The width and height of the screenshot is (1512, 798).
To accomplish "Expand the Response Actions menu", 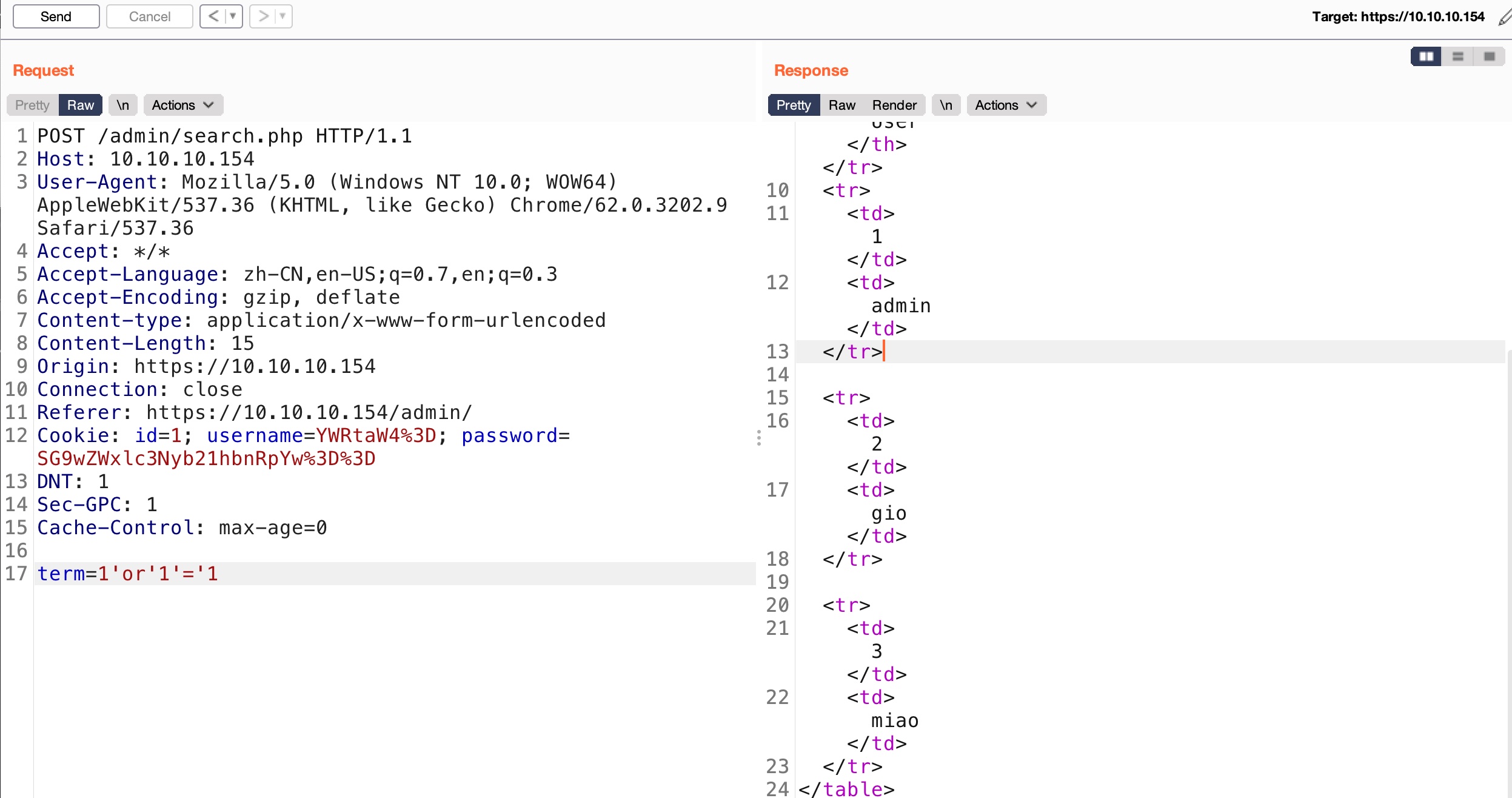I will [x=1006, y=105].
